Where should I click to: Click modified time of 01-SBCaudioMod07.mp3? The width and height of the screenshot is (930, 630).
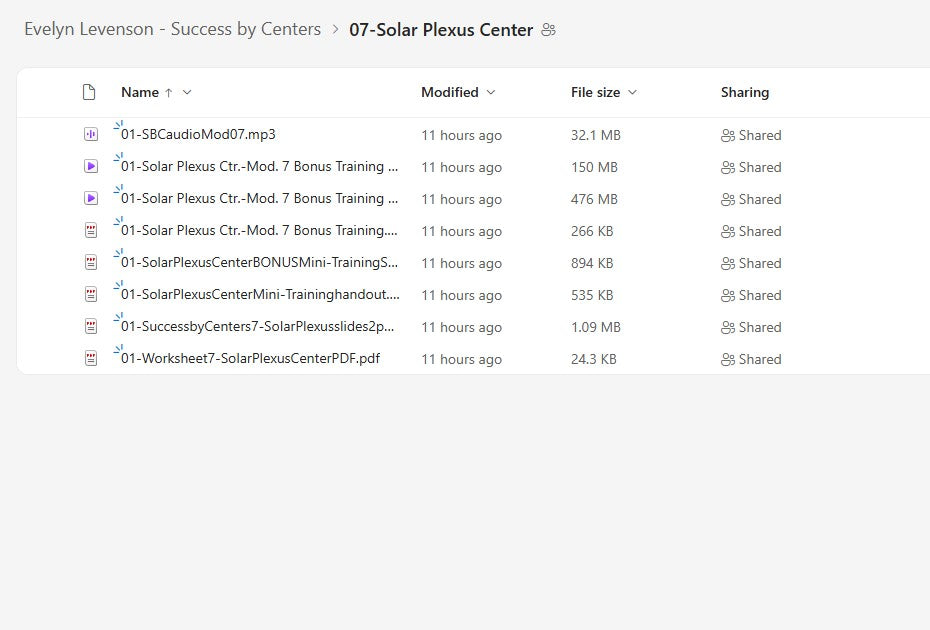461,135
